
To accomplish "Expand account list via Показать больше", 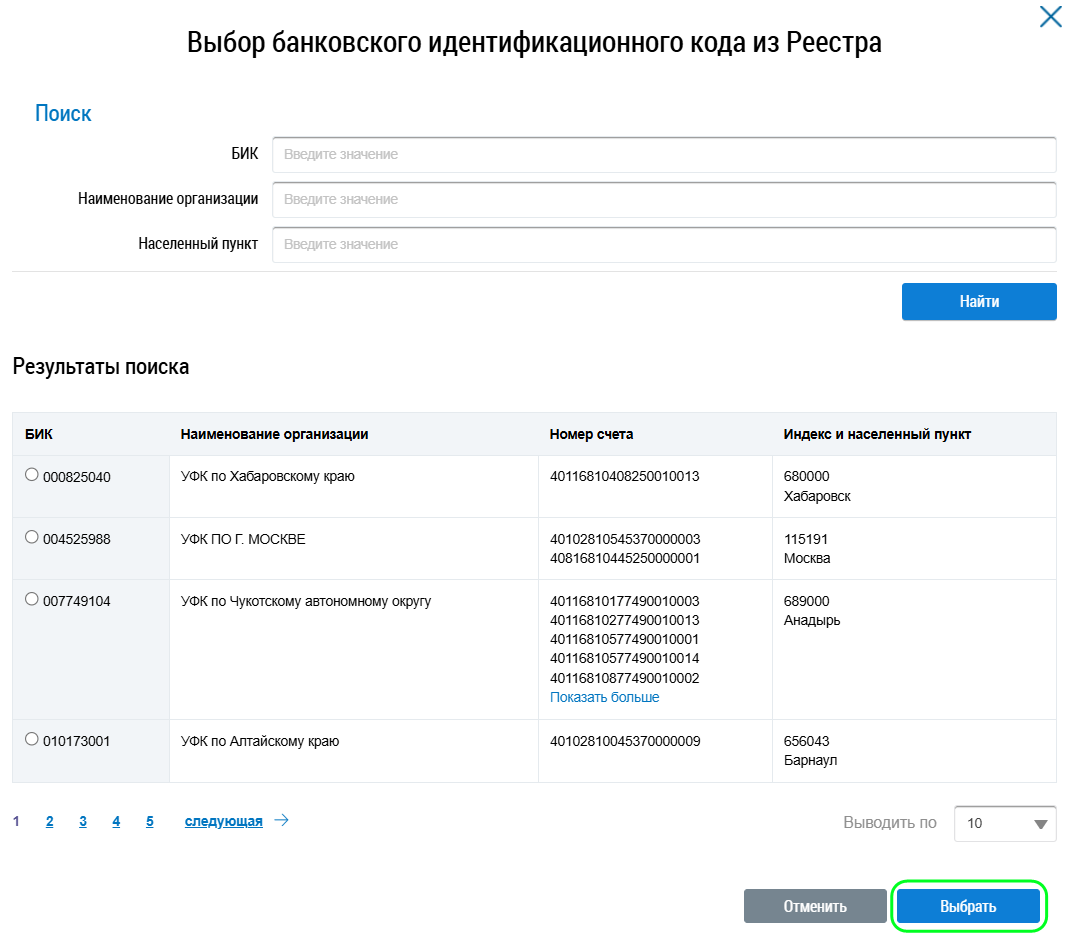I will [x=604, y=697].
